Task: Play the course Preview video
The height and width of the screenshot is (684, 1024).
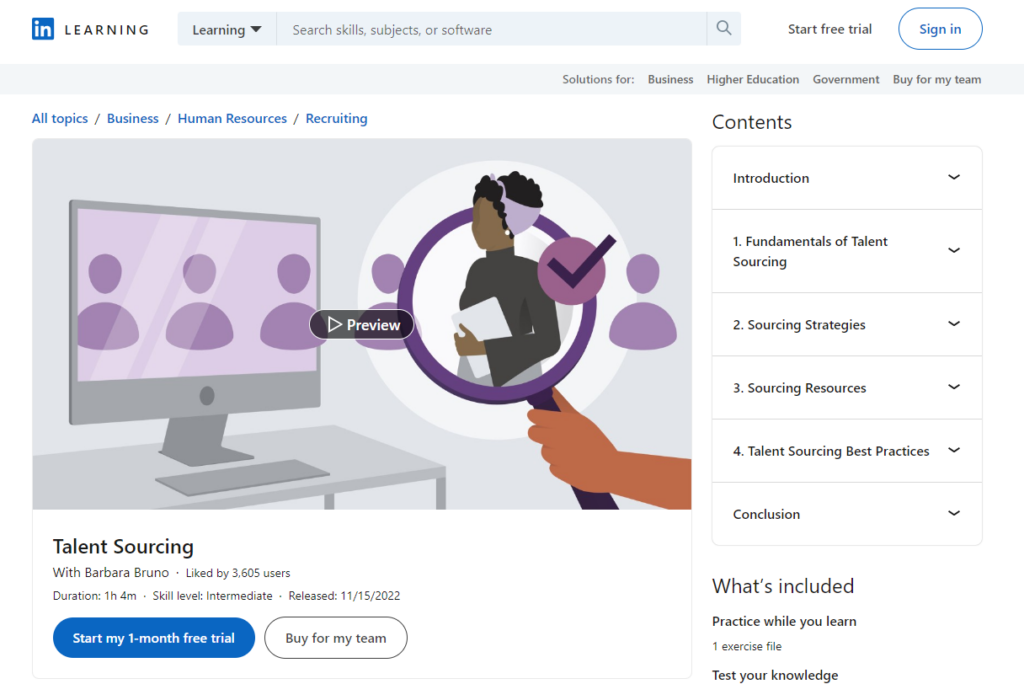Action: [x=362, y=324]
